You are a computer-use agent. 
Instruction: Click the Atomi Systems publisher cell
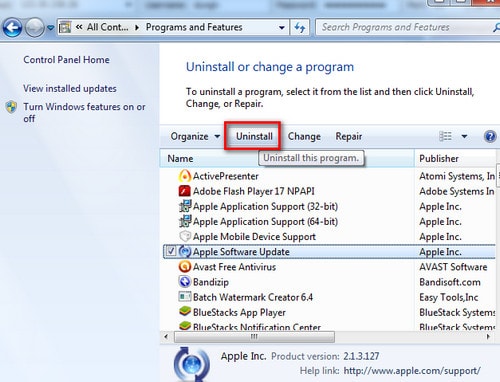[x=457, y=176]
